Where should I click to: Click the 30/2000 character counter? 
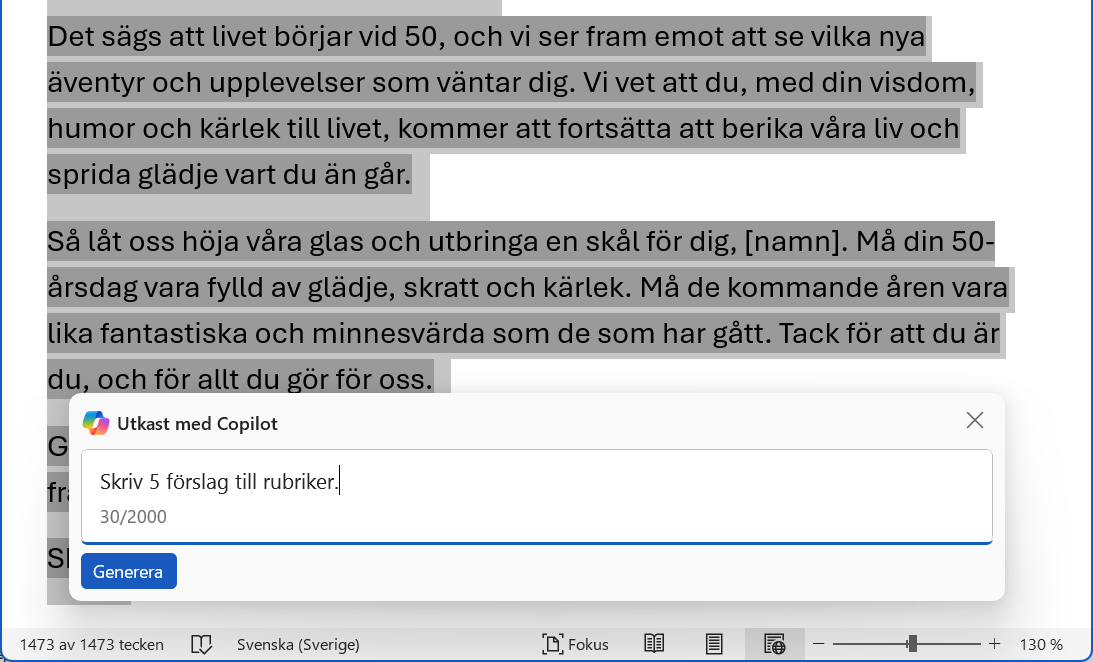point(133,517)
